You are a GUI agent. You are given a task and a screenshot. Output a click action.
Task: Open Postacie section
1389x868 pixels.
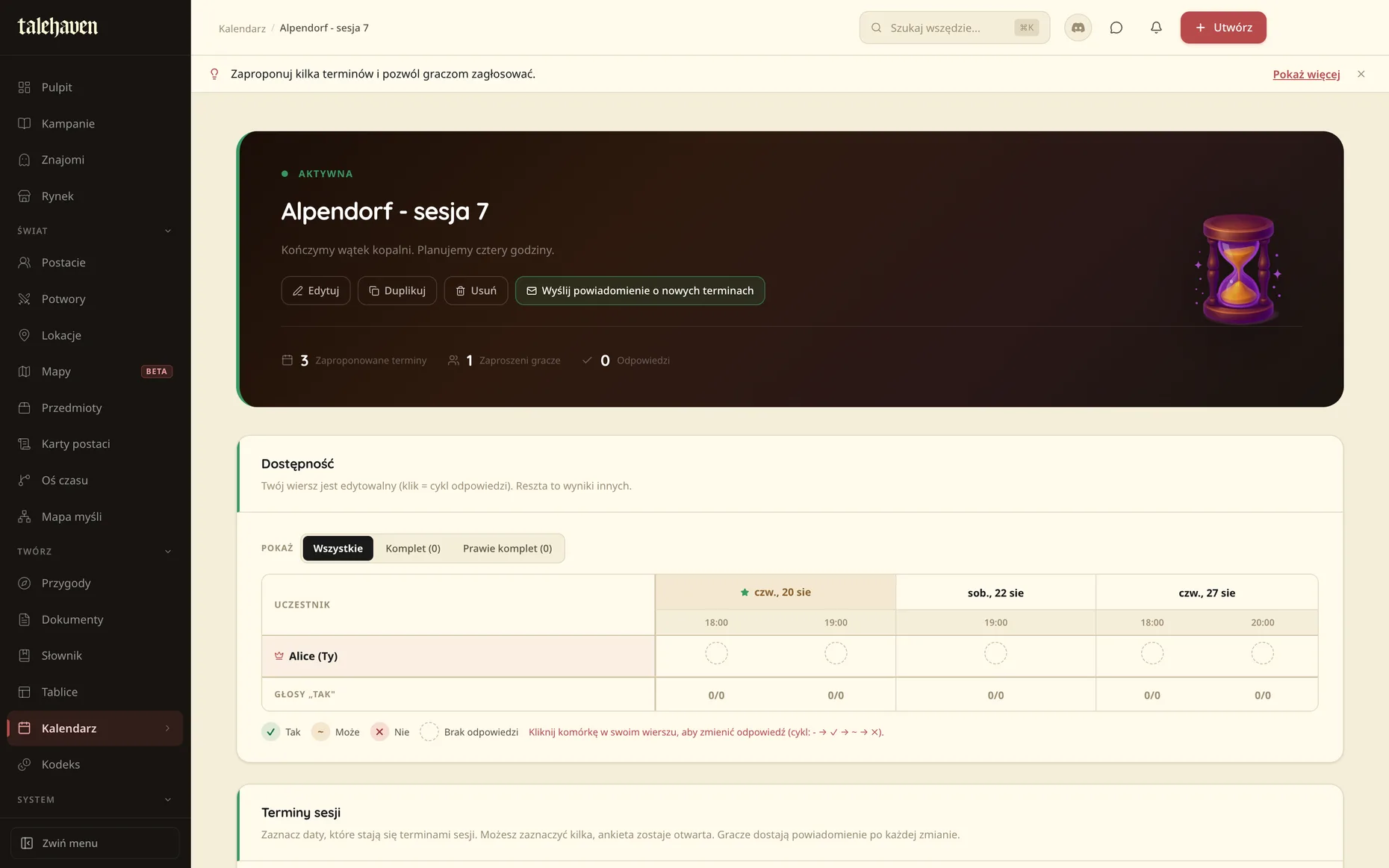[x=95, y=263]
